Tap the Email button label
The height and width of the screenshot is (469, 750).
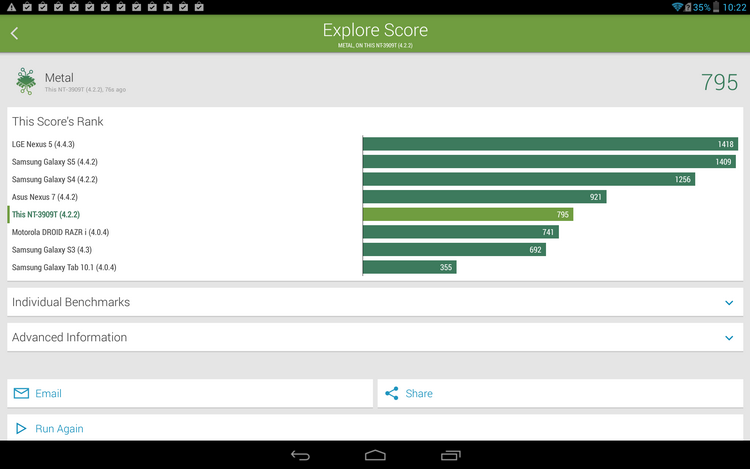[x=48, y=393]
